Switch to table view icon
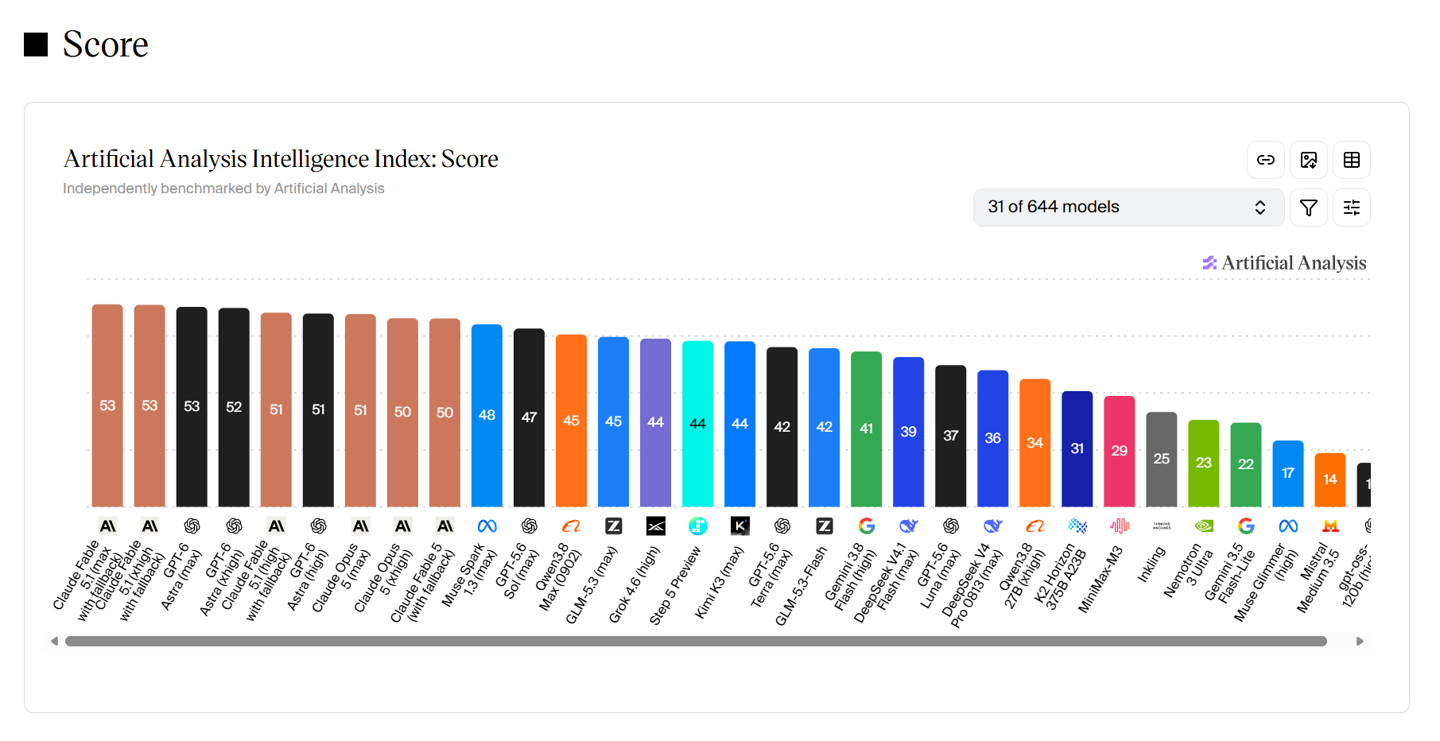Screen dimensions: 1440x741 1352,160
